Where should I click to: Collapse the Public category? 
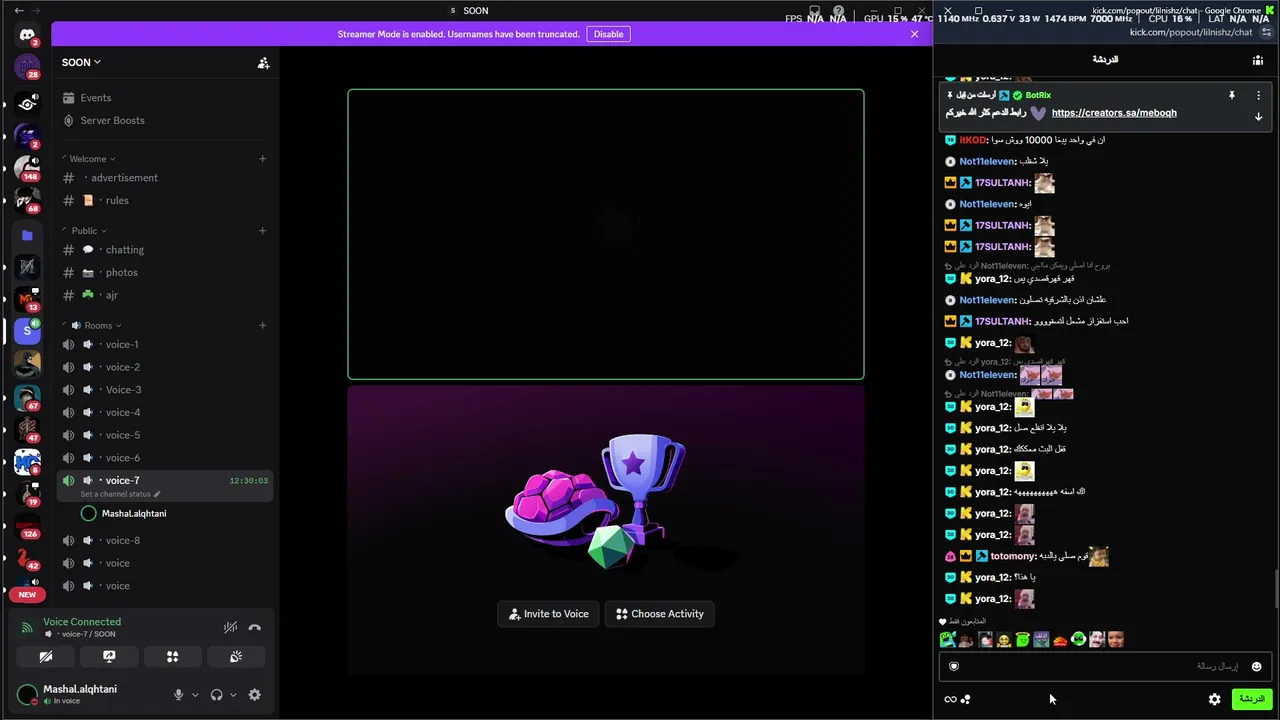(86, 231)
